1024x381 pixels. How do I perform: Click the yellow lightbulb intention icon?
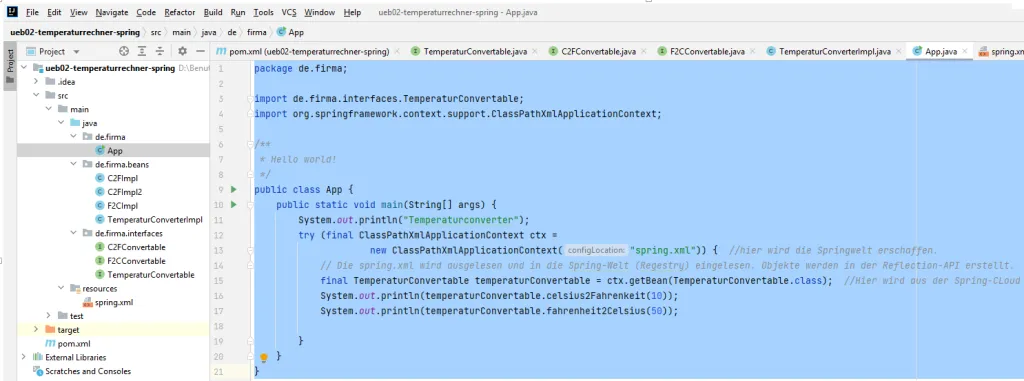coord(264,357)
